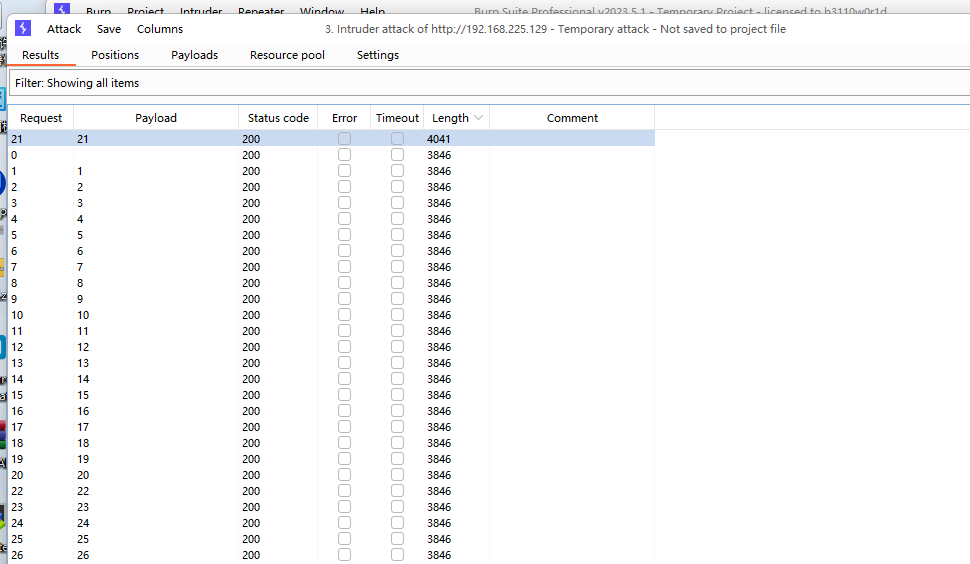Click the filter bar showing all items
Image resolution: width=970 pixels, height=564 pixels.
pyautogui.click(x=400, y=83)
